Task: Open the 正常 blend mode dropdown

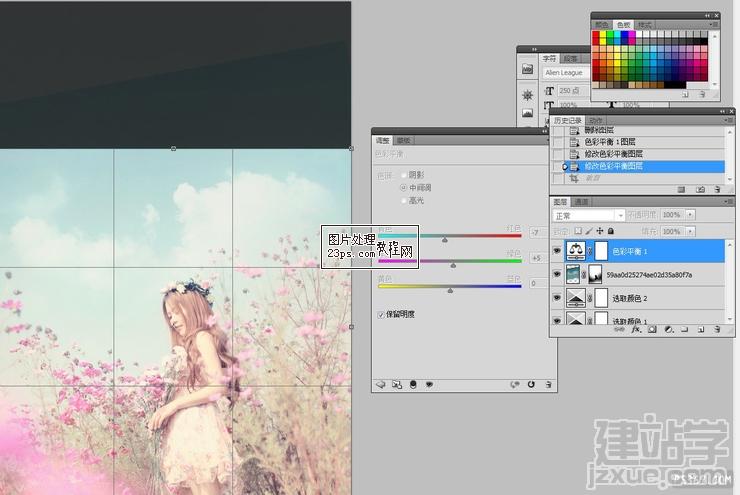Action: tap(589, 216)
